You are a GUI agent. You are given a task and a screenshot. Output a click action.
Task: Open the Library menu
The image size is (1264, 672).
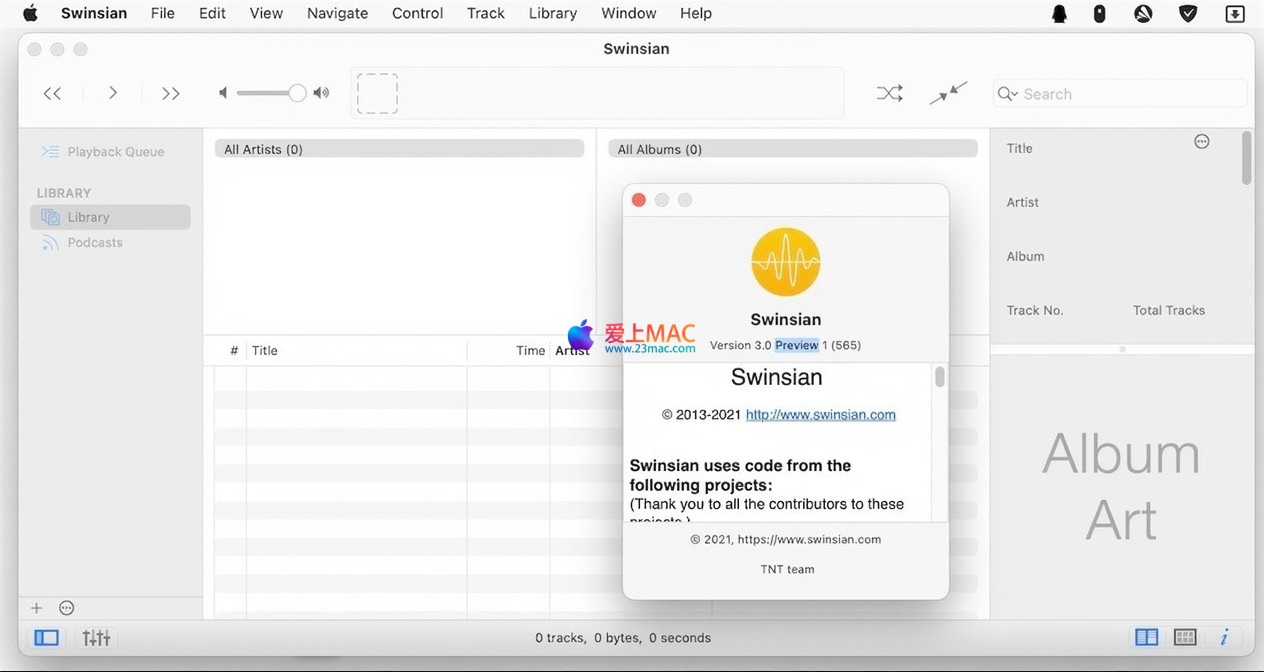[552, 13]
